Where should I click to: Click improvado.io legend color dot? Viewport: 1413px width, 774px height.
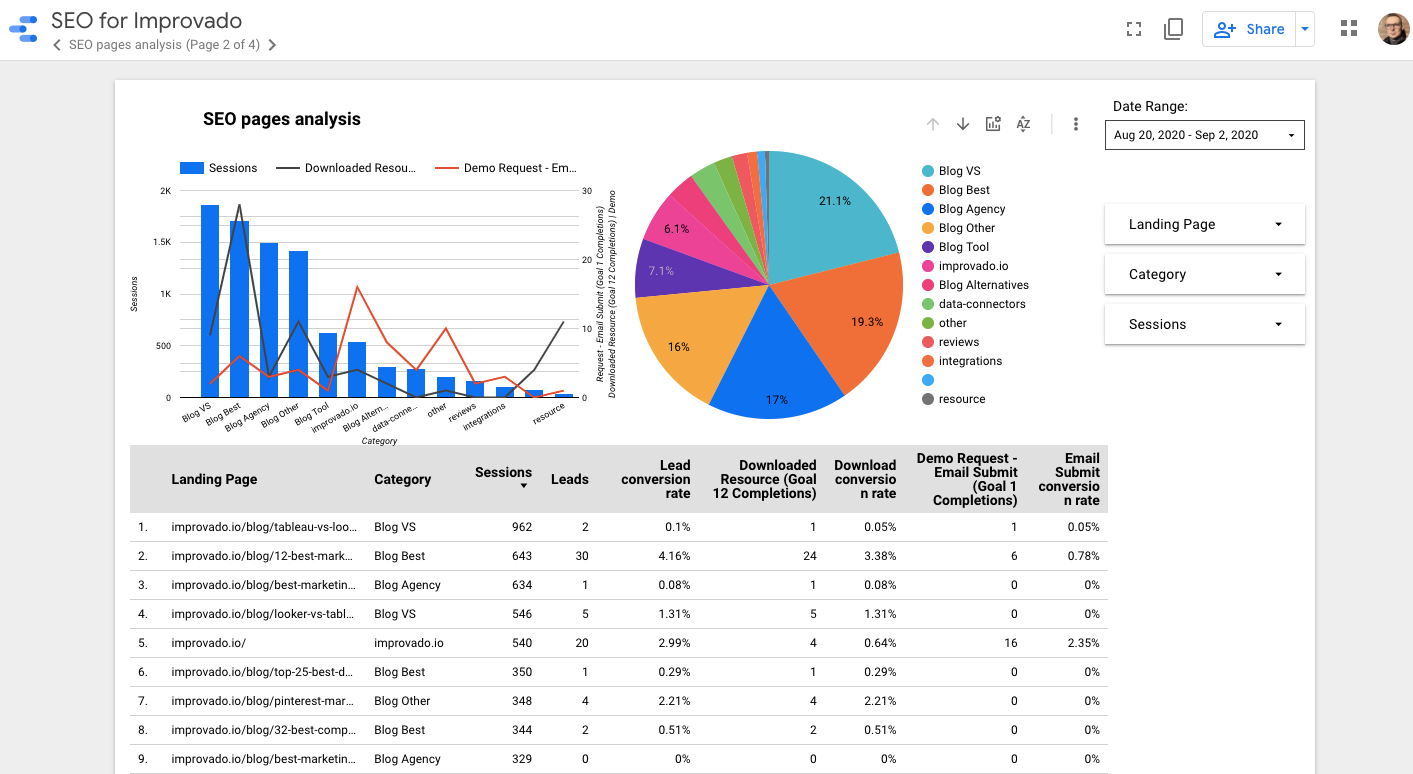(928, 266)
